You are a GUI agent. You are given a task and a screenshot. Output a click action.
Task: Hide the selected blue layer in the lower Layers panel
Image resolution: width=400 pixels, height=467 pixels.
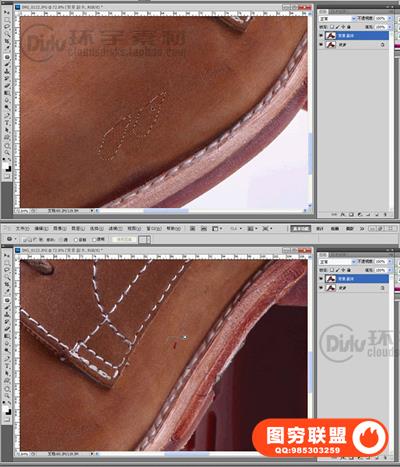tap(321, 279)
